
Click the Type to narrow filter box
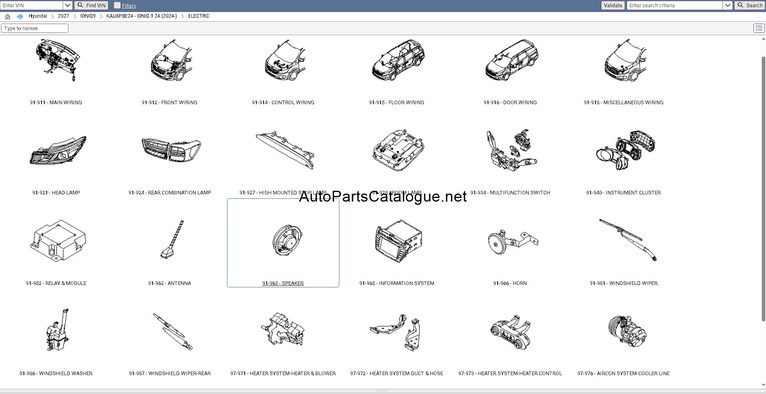coord(35,28)
